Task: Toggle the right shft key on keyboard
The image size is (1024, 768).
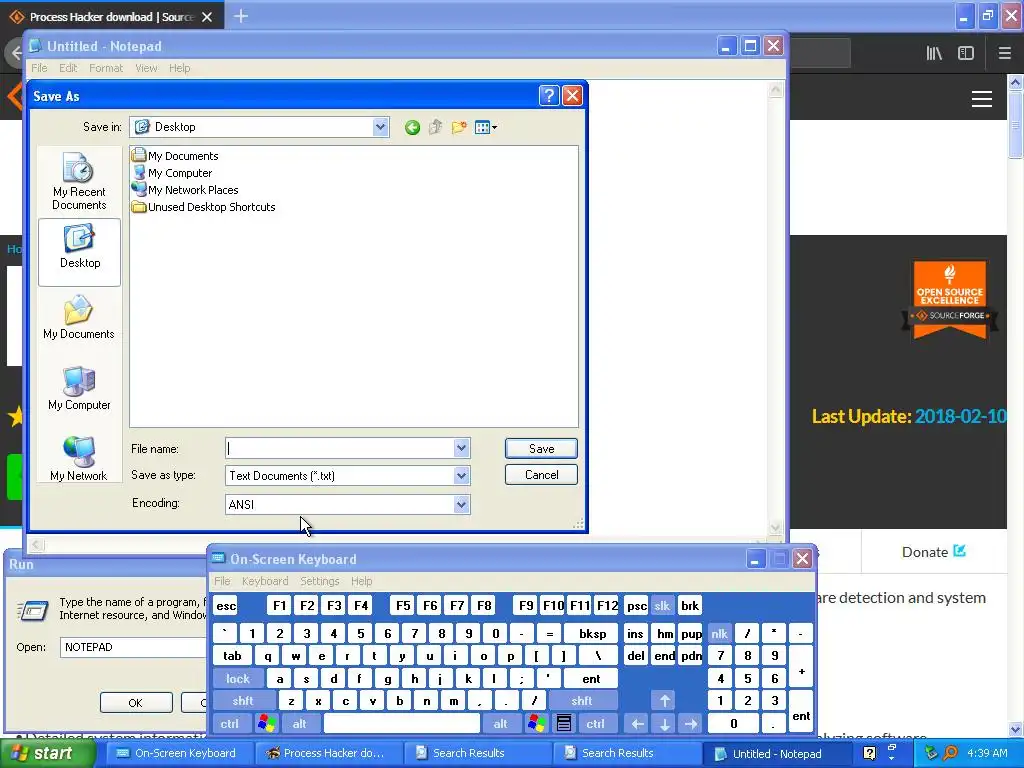Action: click(x=582, y=701)
